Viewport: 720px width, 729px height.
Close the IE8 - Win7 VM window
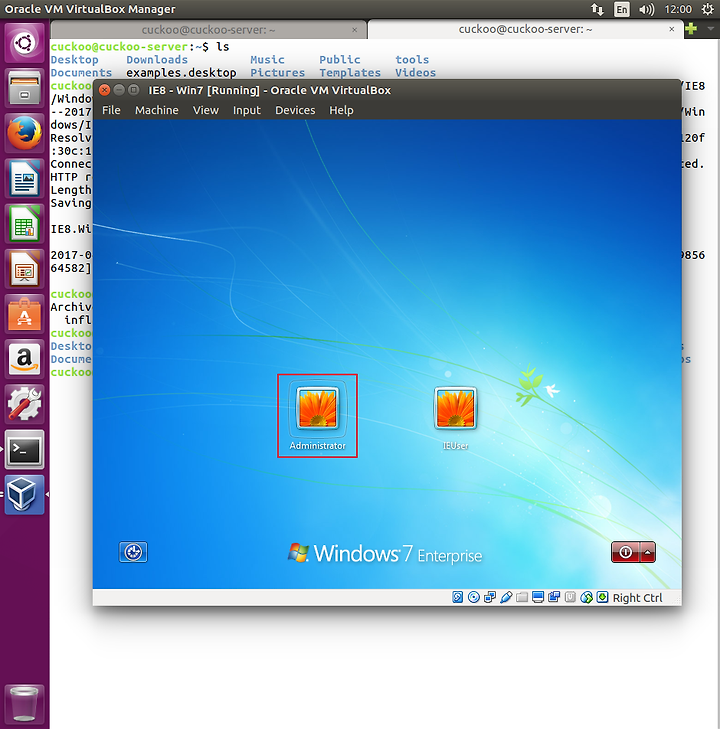tap(105, 90)
